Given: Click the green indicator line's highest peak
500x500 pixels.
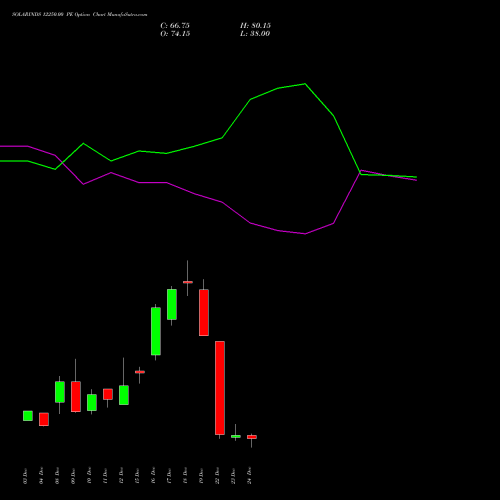Looking at the screenshot, I should [x=305, y=84].
